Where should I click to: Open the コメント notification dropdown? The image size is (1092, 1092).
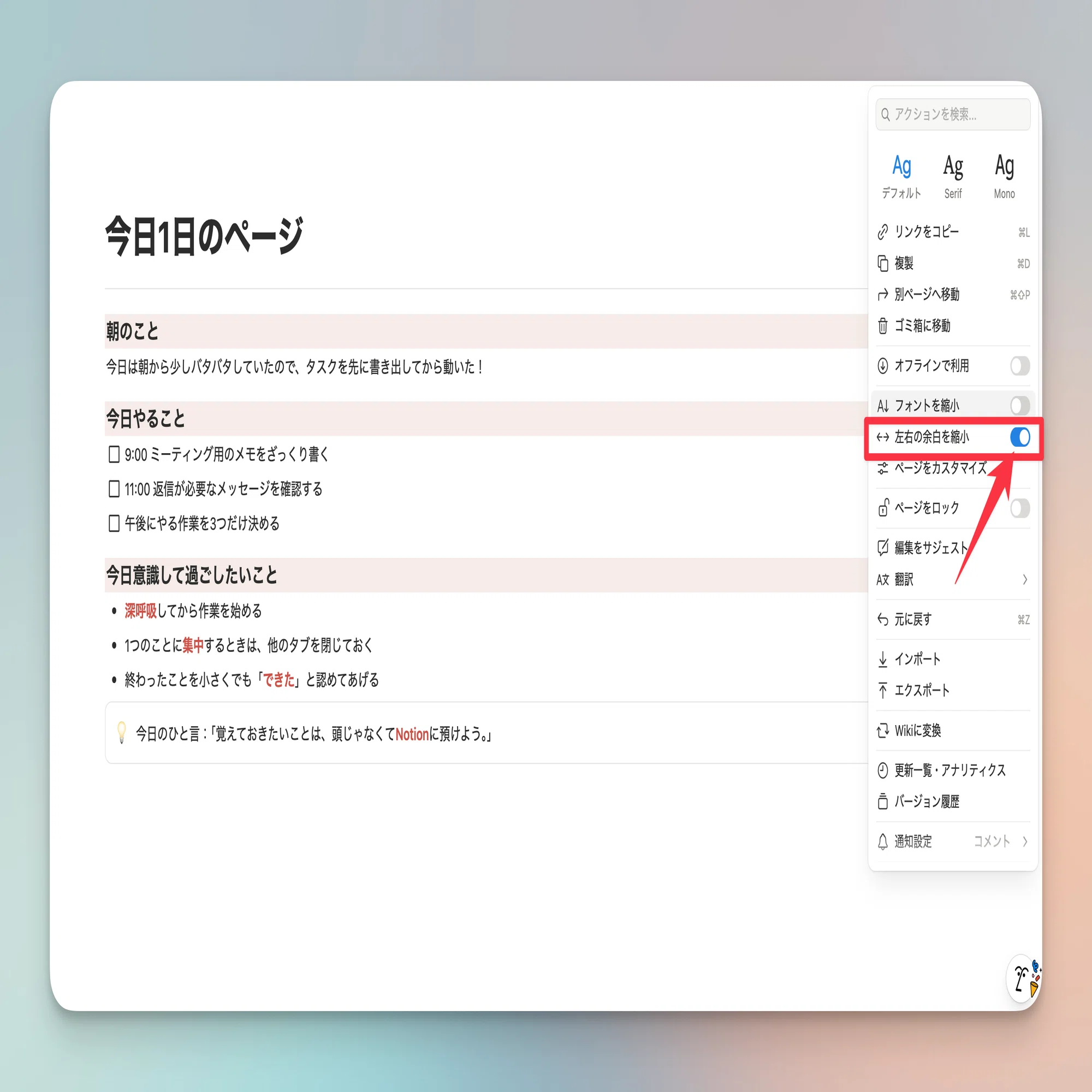[x=1000, y=841]
